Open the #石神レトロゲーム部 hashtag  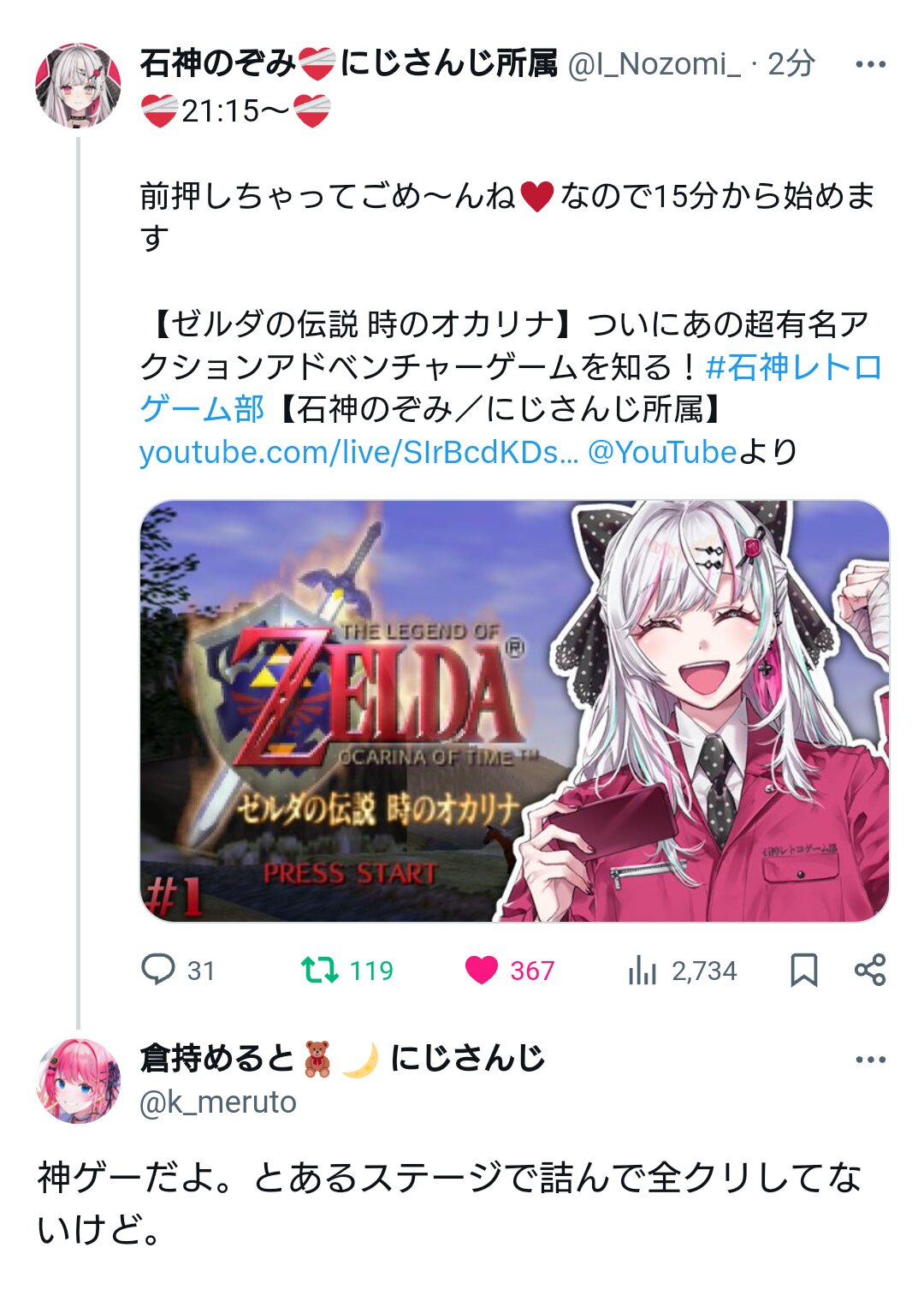click(x=511, y=388)
